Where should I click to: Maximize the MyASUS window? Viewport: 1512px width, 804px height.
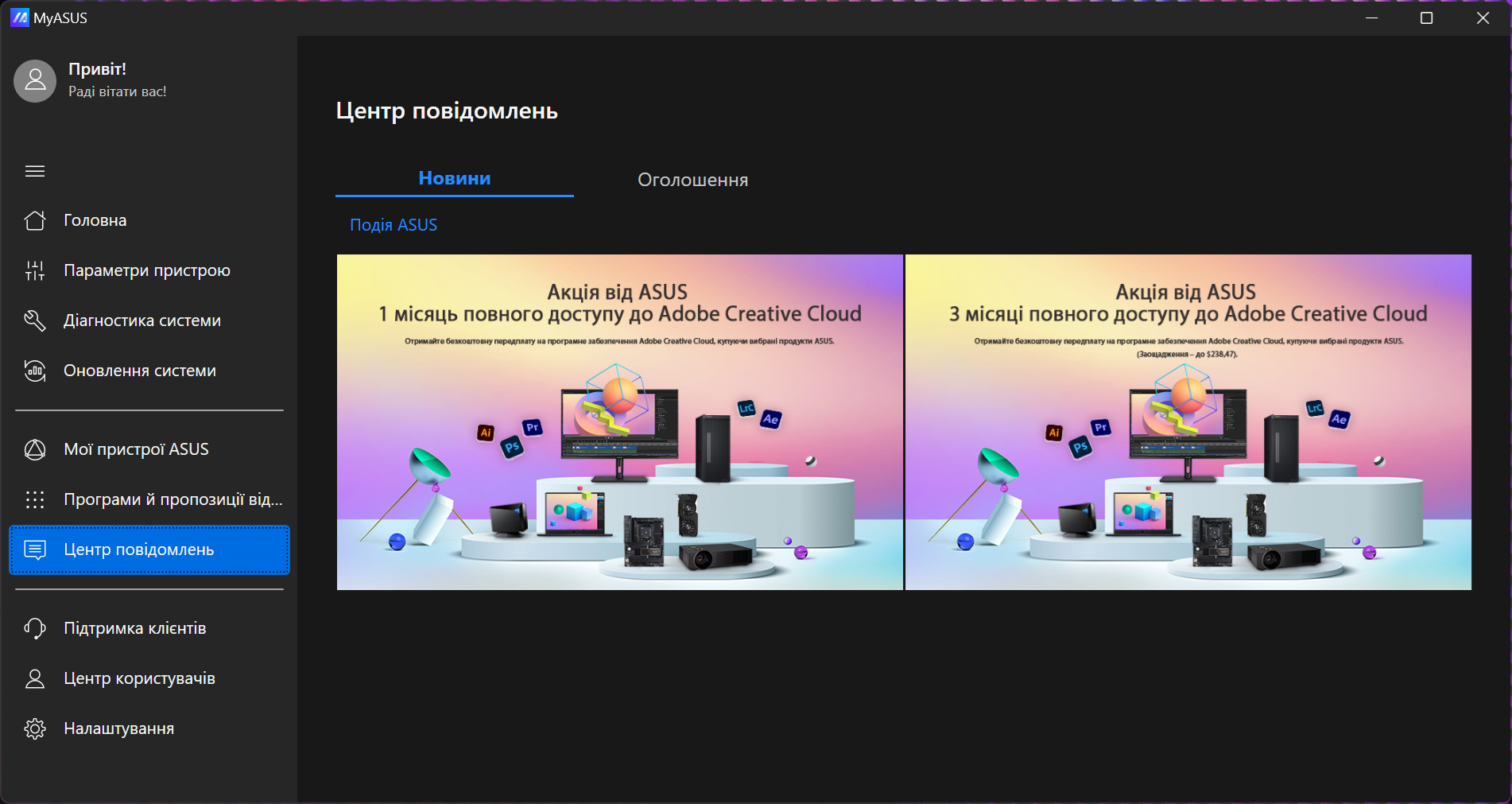(x=1427, y=17)
